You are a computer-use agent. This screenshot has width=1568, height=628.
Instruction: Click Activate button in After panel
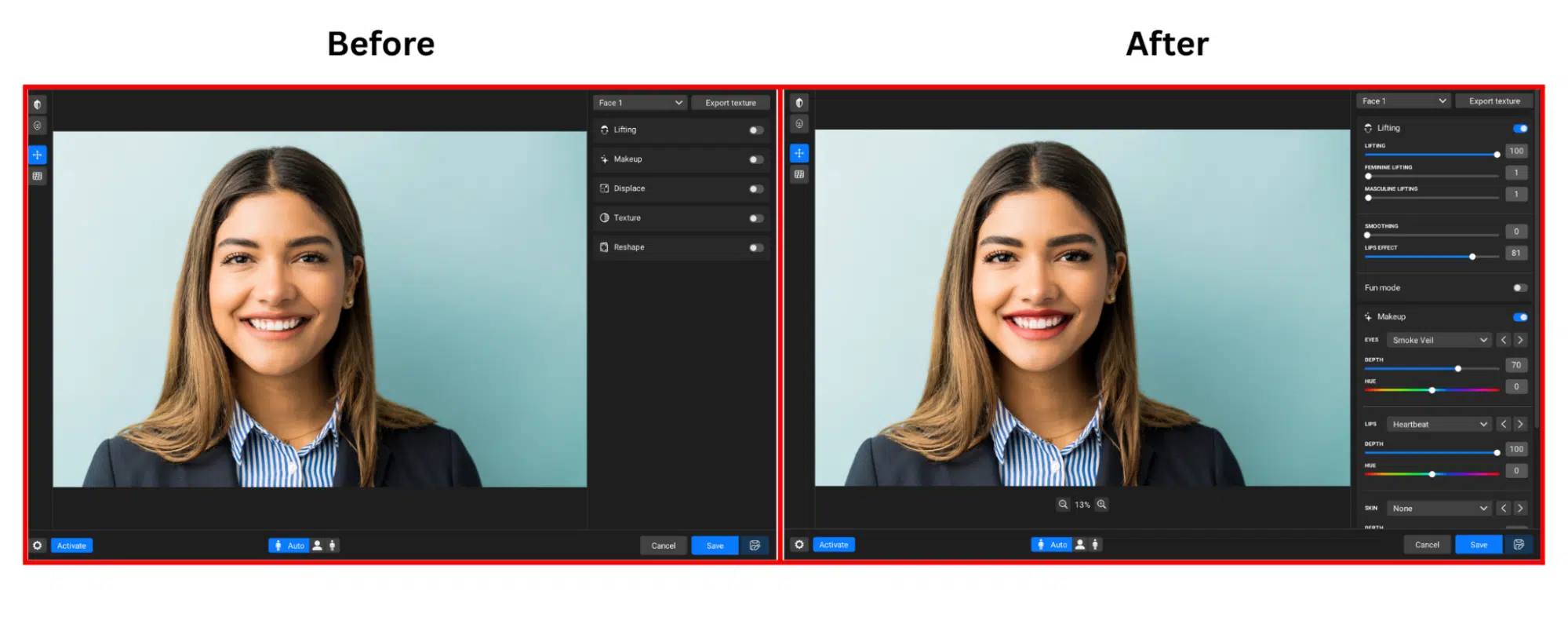(834, 545)
